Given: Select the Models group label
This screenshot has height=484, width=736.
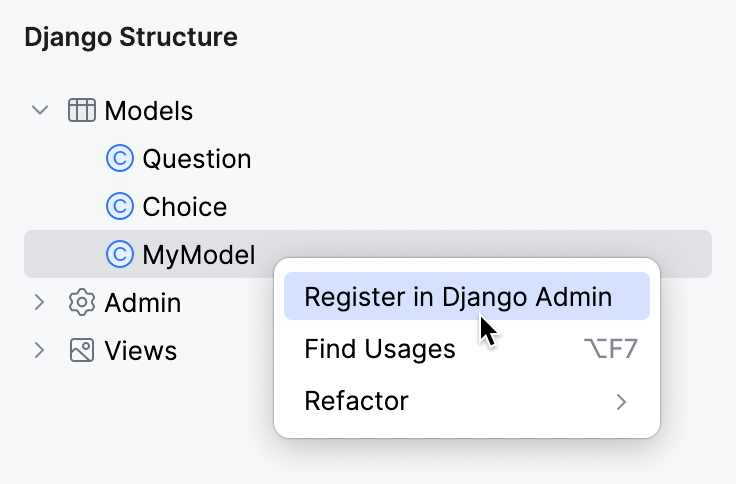Looking at the screenshot, I should (x=149, y=110).
